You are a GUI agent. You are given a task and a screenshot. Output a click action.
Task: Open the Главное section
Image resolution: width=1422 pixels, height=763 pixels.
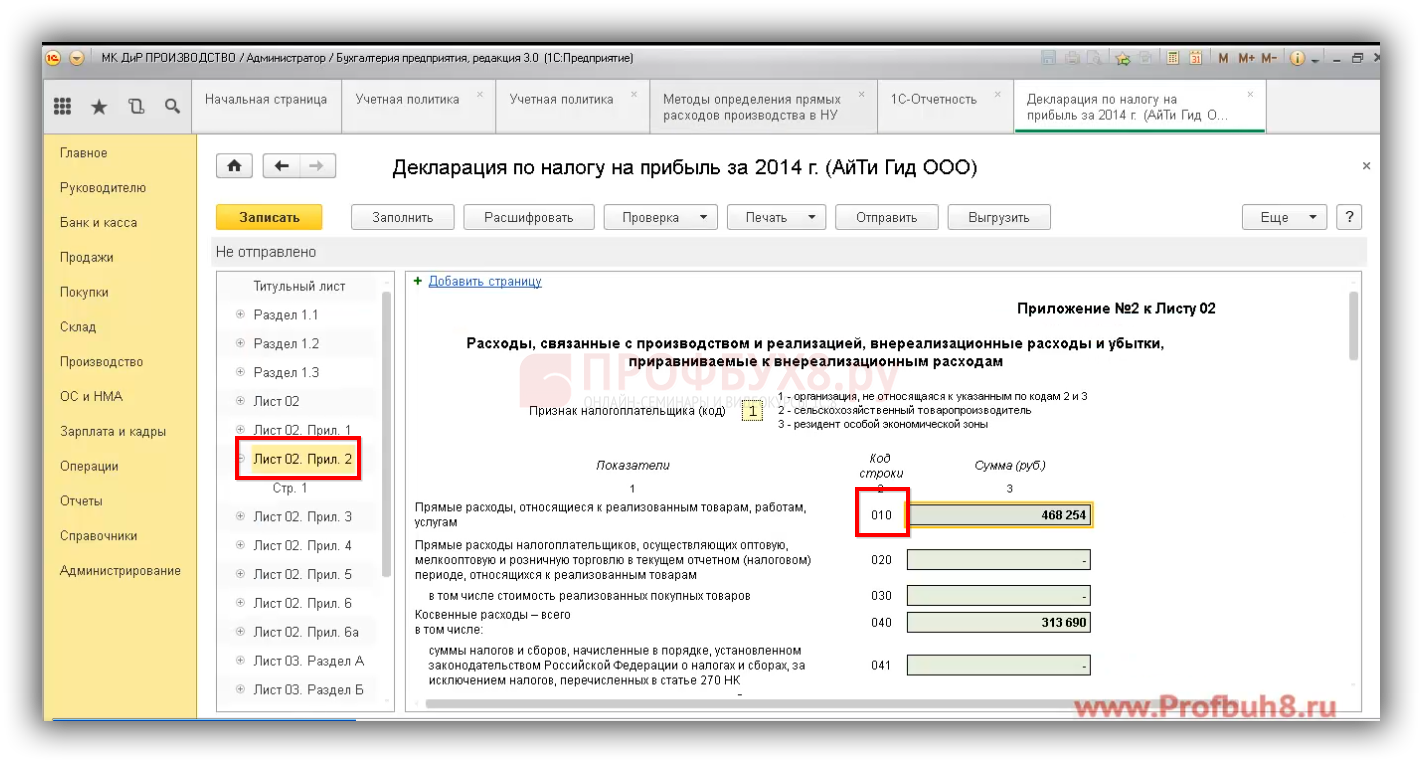click(84, 153)
